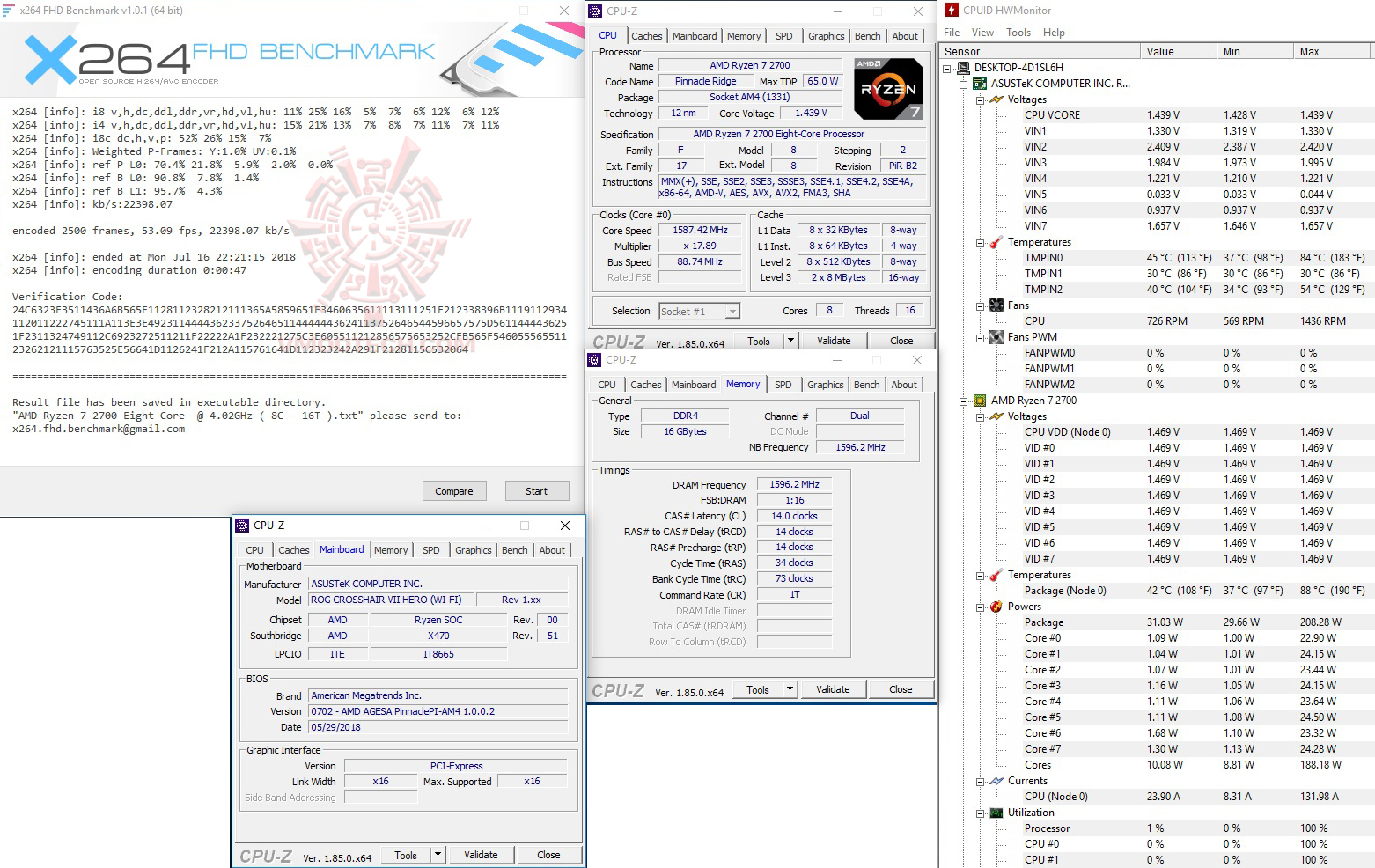Switch to the Graphics tab in the Mainboard window

(473, 549)
